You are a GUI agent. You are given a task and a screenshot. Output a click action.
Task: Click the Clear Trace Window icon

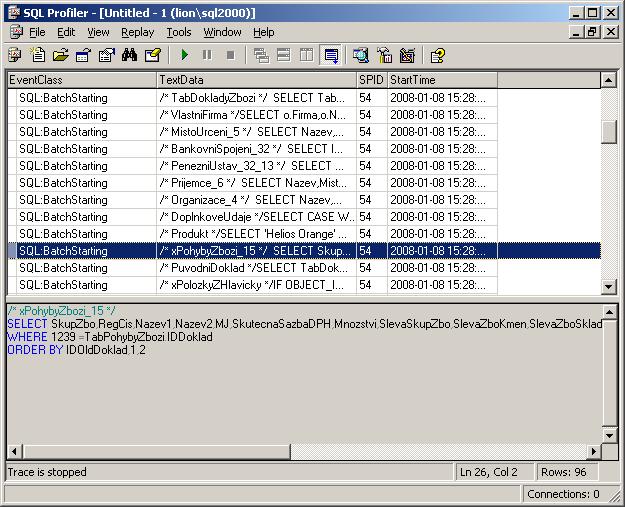[152, 55]
